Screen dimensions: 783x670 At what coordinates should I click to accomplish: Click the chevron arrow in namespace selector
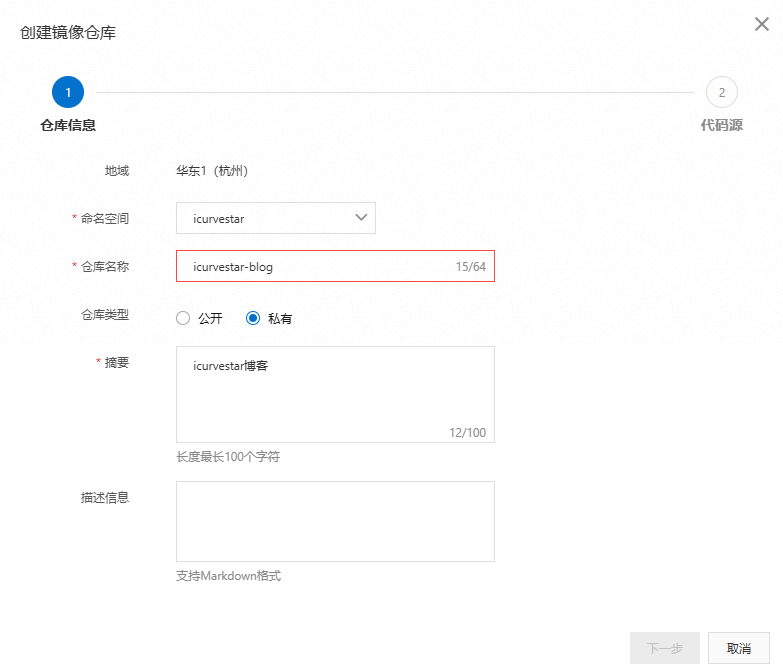click(361, 218)
